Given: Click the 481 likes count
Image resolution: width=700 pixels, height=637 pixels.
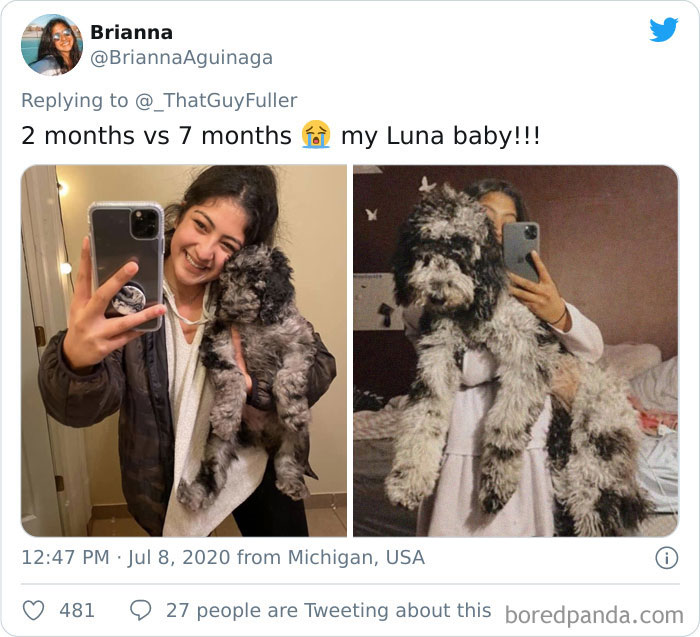Looking at the screenshot, I should [x=77, y=611].
